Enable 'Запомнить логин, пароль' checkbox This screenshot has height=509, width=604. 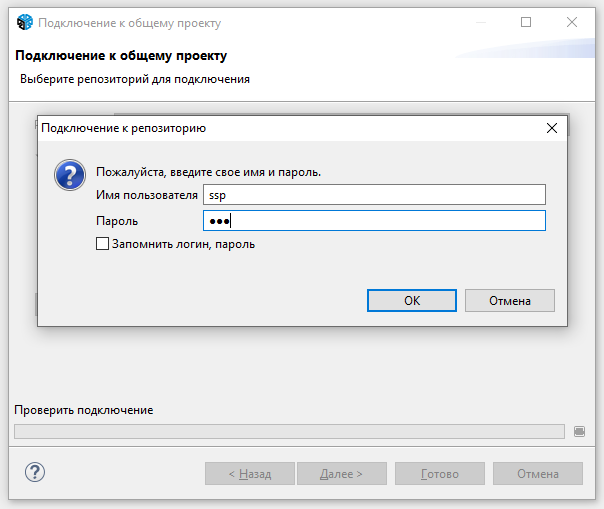[x=102, y=243]
